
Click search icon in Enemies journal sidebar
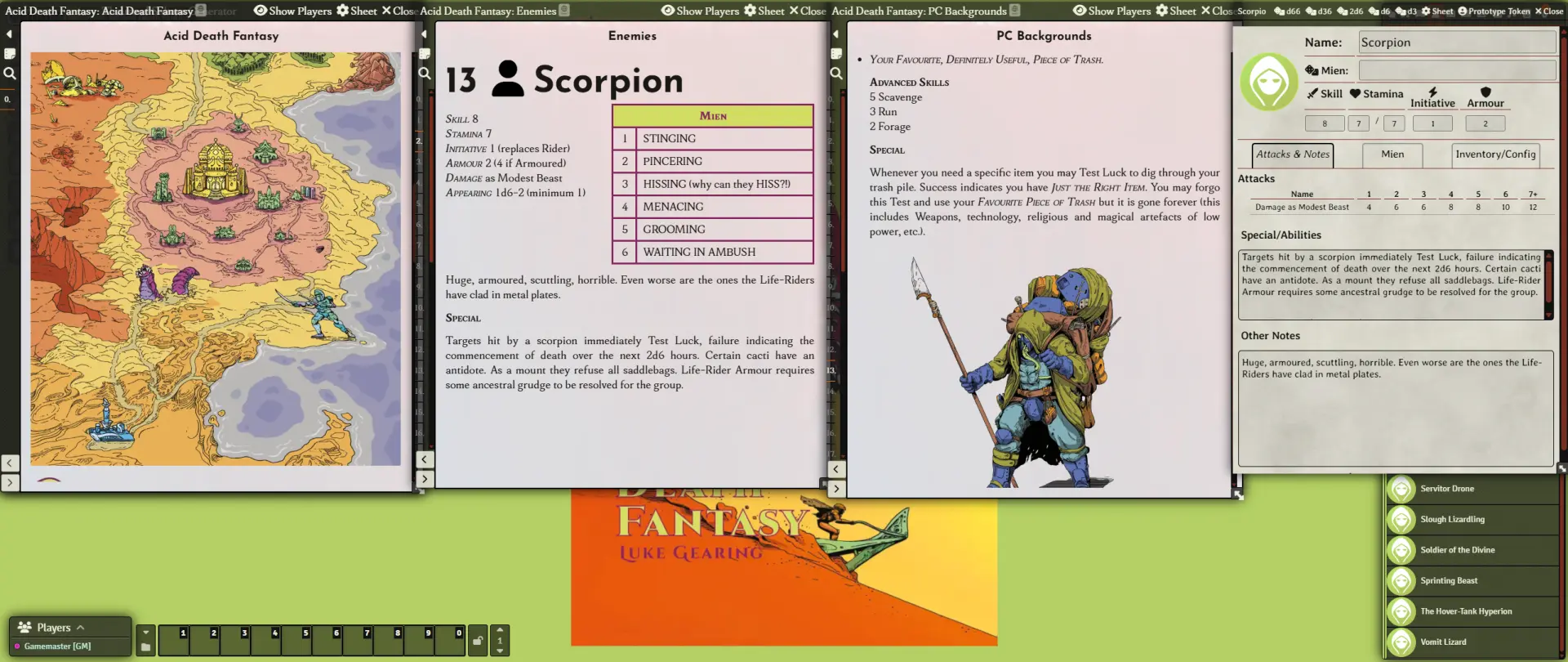425,73
